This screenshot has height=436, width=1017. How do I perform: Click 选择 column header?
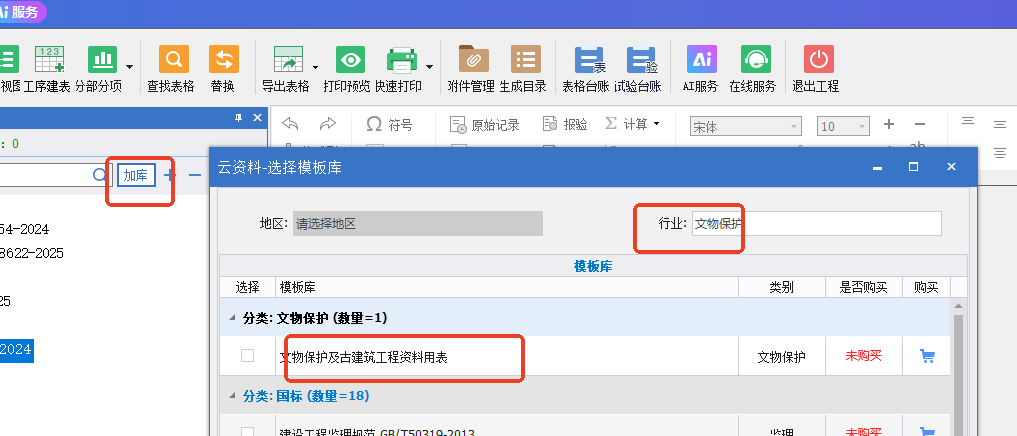(248, 287)
